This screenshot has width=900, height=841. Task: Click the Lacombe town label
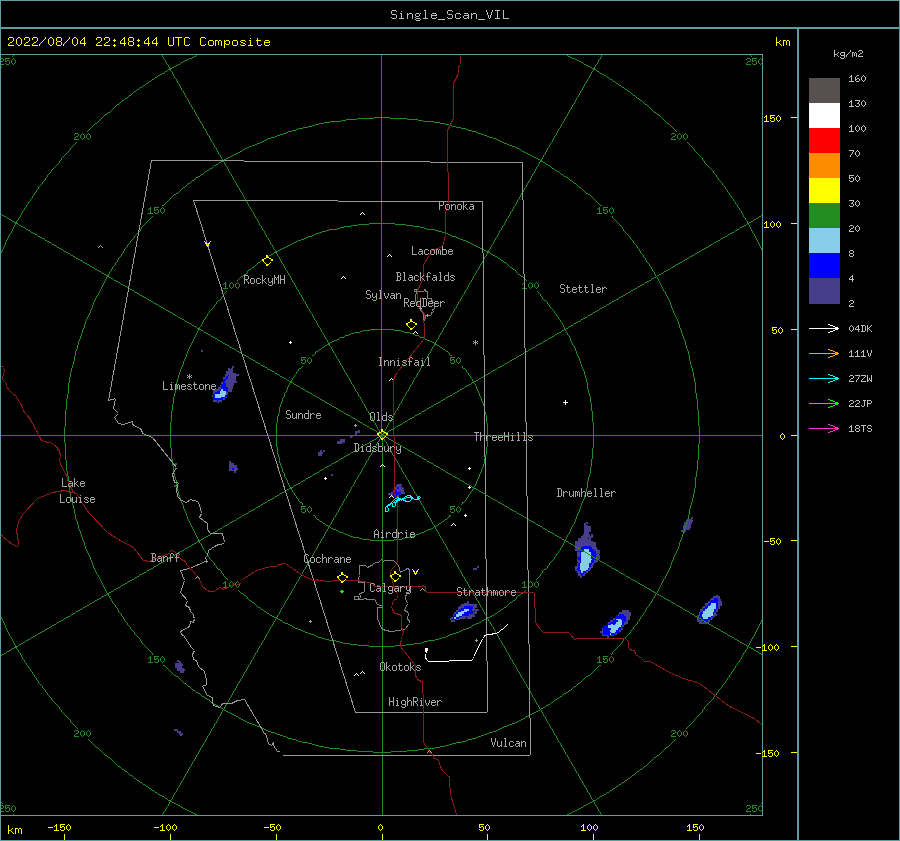click(x=432, y=251)
